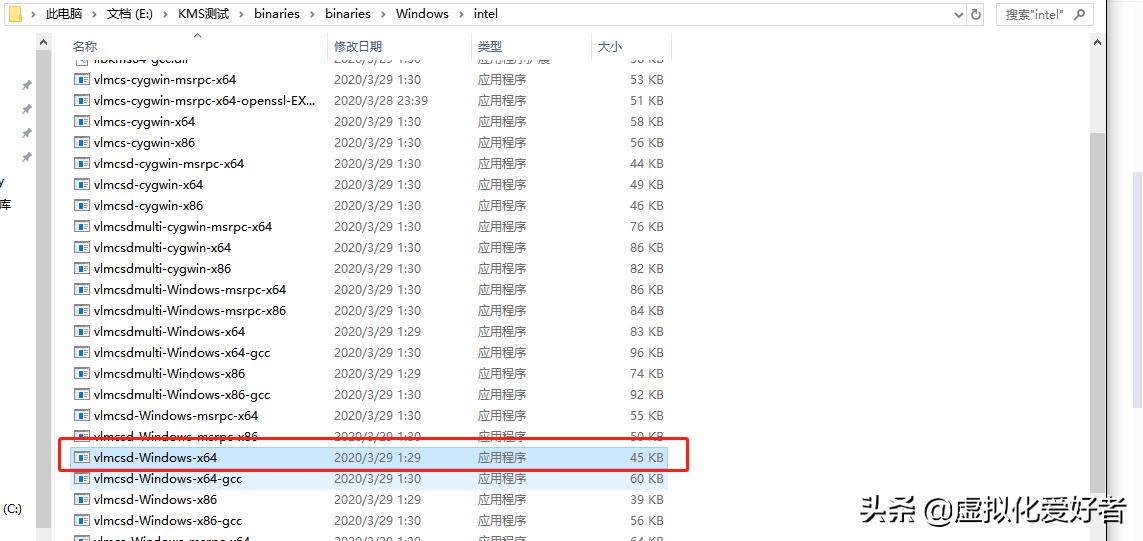Click the vlmcsd-cygwin-x86 file icon

tap(82, 206)
